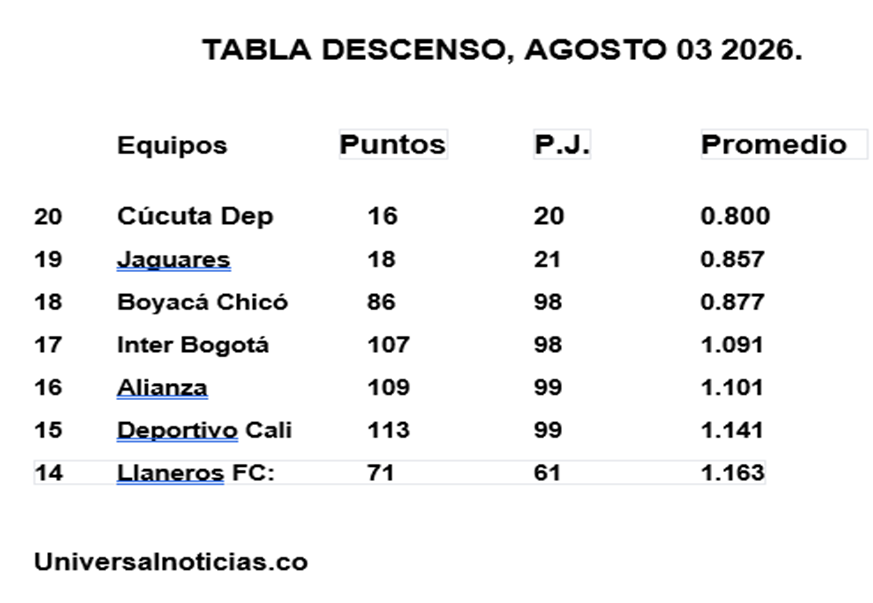The width and height of the screenshot is (873, 603).
Task: Select the Puntos column header box
Action: [x=393, y=144]
